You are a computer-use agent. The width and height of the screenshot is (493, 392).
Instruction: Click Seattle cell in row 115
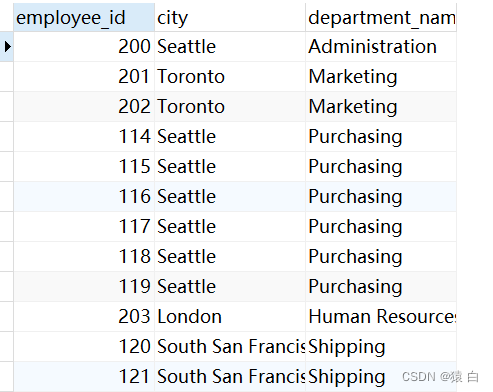click(x=230, y=167)
